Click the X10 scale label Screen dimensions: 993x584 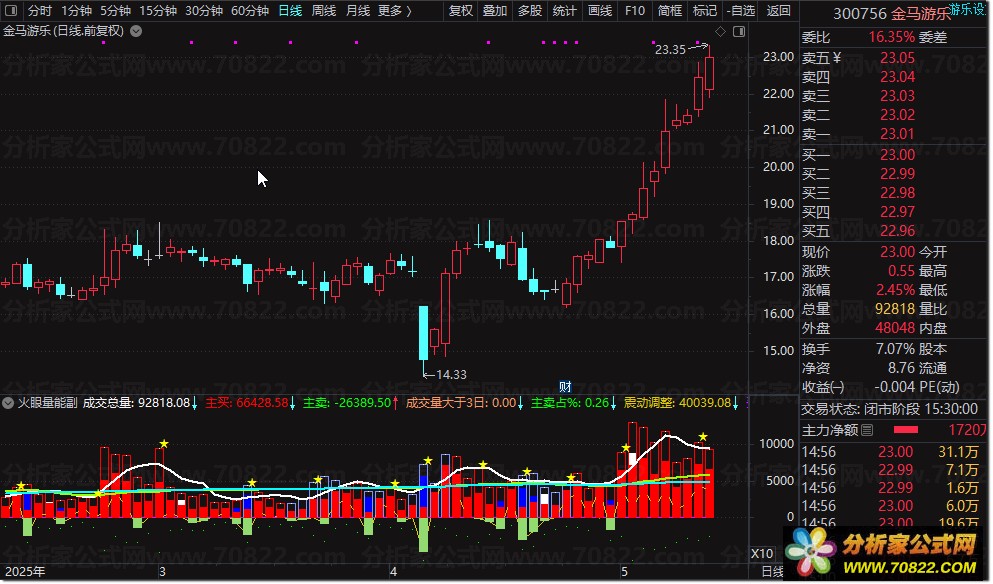tap(762, 554)
